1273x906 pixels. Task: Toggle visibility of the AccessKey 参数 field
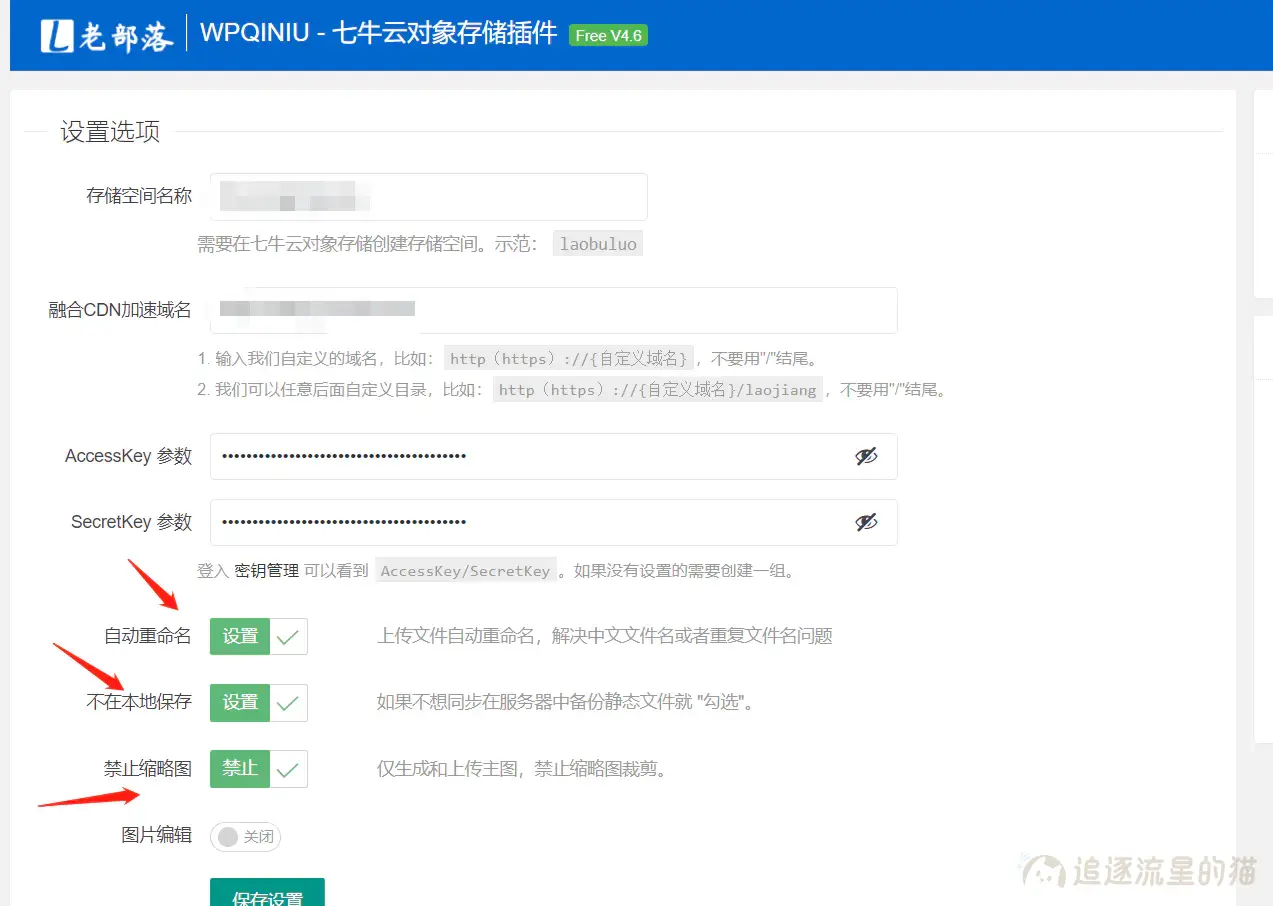(868, 456)
